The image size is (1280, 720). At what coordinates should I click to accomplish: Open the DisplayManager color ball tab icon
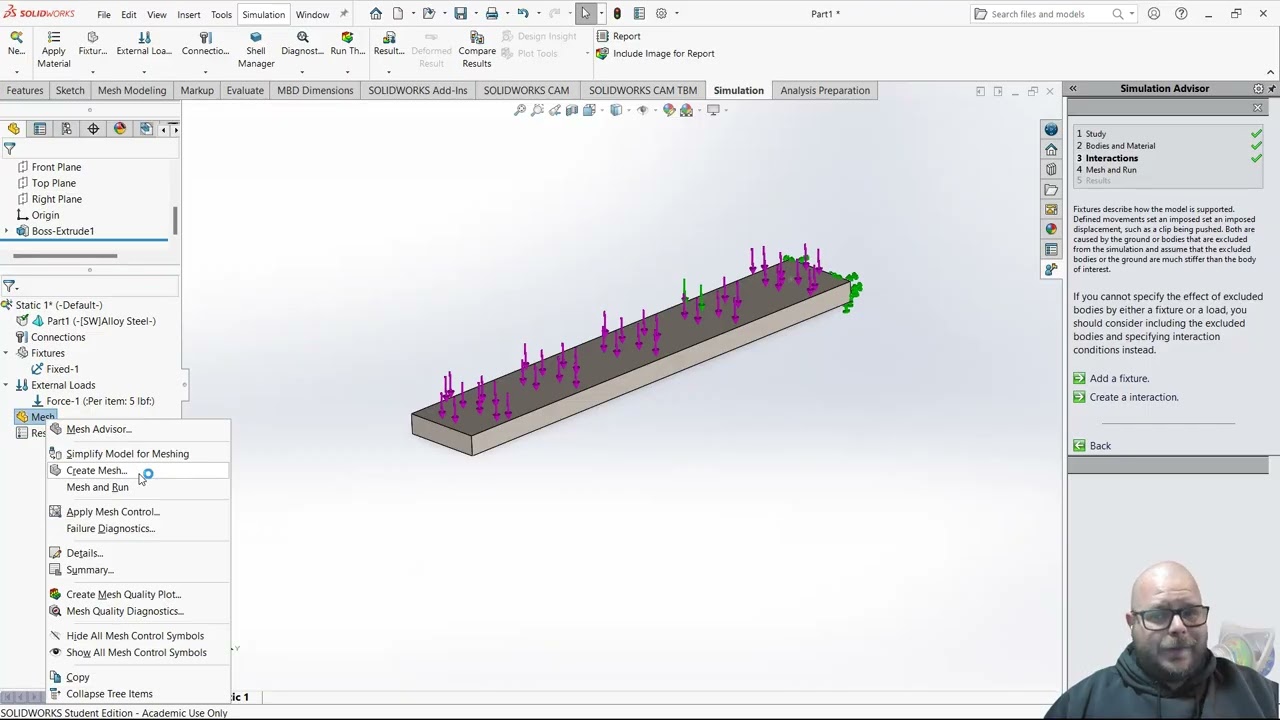120,129
